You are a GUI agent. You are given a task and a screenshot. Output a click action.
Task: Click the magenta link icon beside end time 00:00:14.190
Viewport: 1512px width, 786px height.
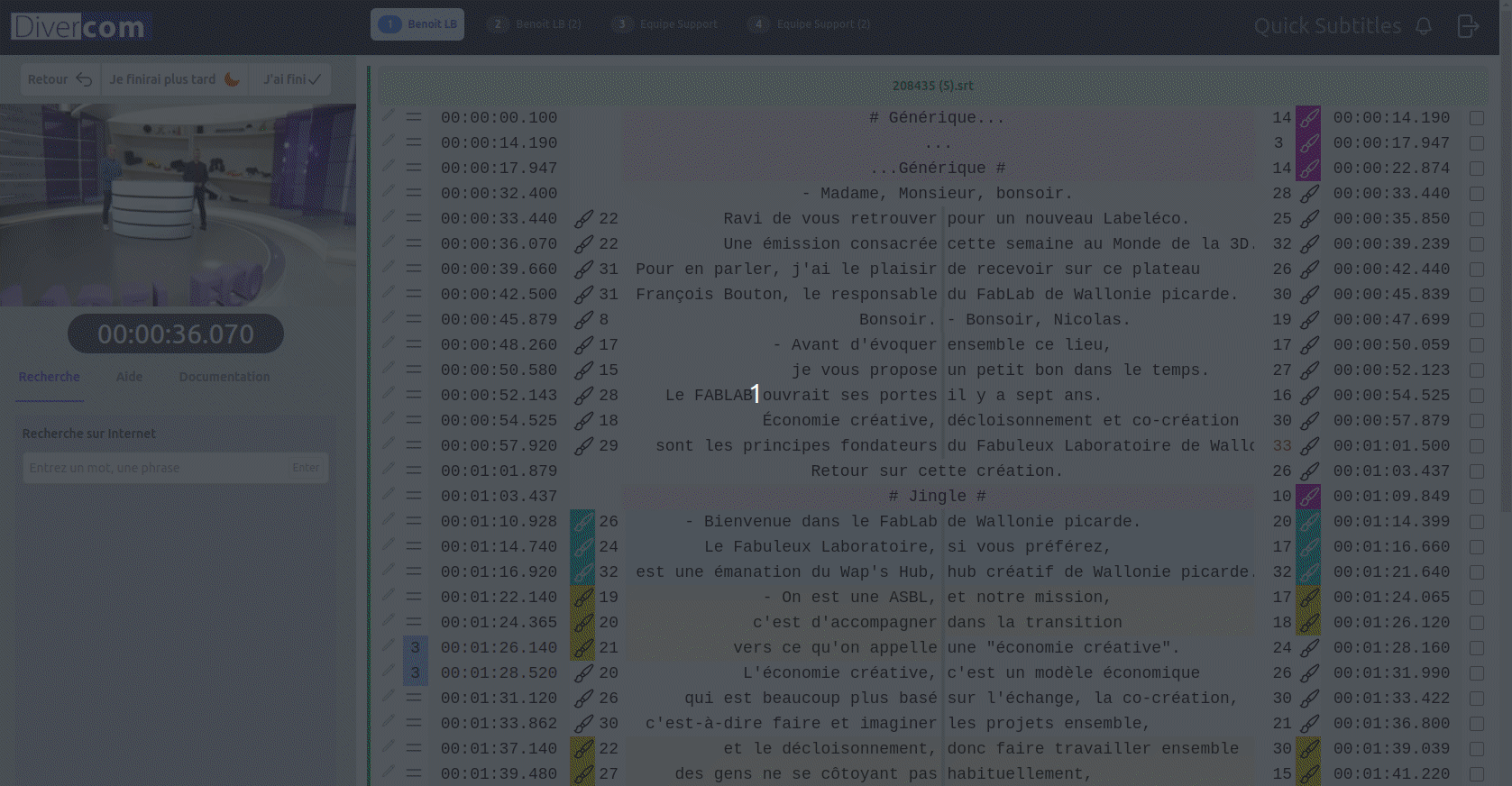click(x=1308, y=118)
